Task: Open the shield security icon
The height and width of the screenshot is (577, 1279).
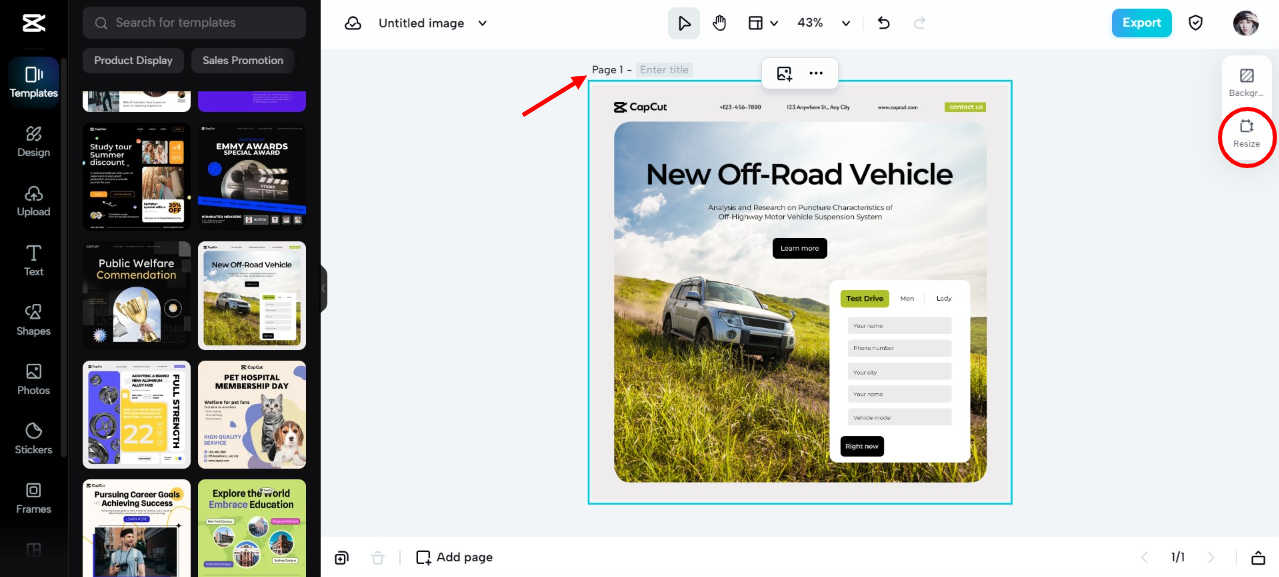Action: coord(1196,23)
